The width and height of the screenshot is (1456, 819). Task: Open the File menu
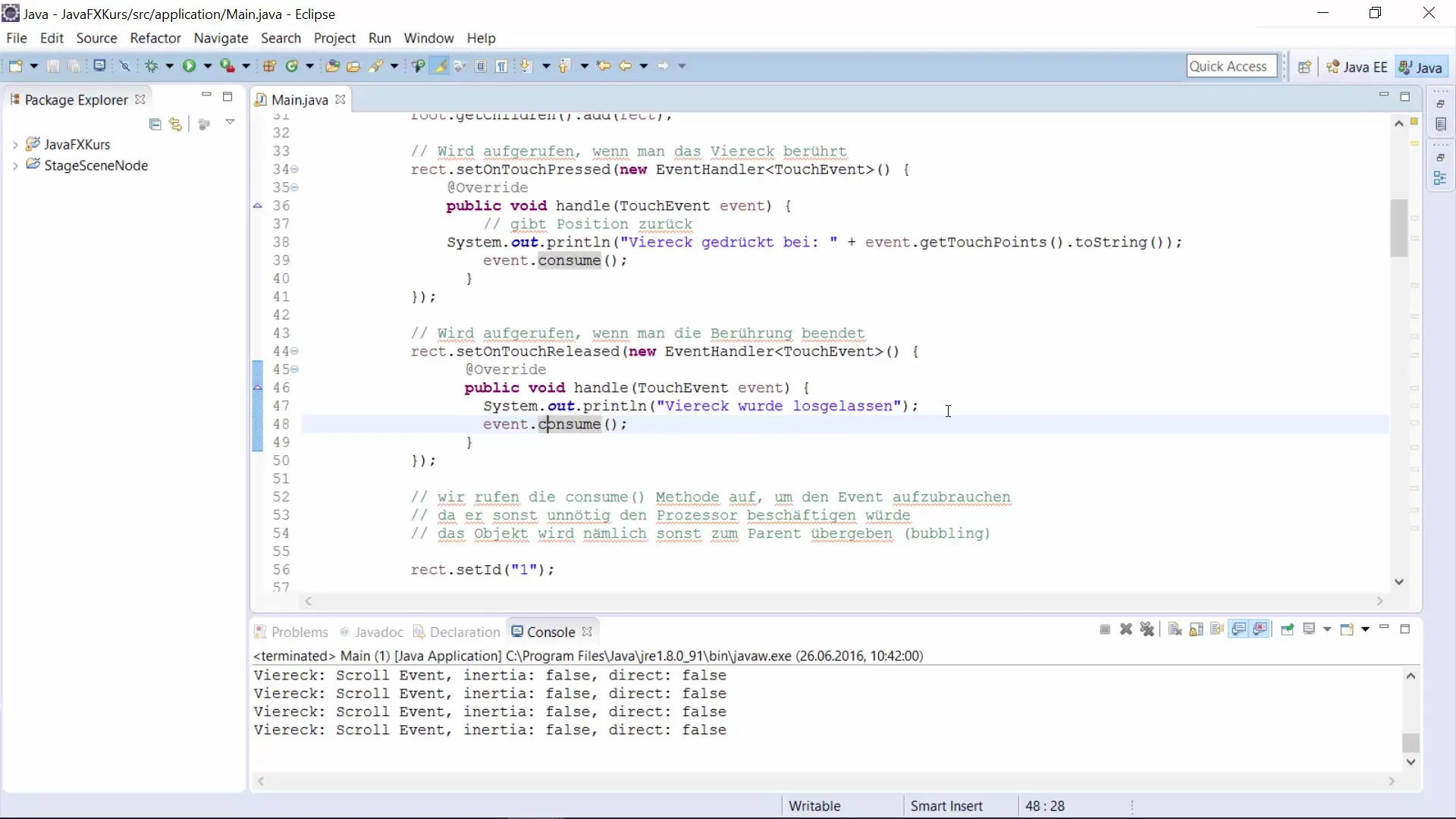pyautogui.click(x=16, y=38)
